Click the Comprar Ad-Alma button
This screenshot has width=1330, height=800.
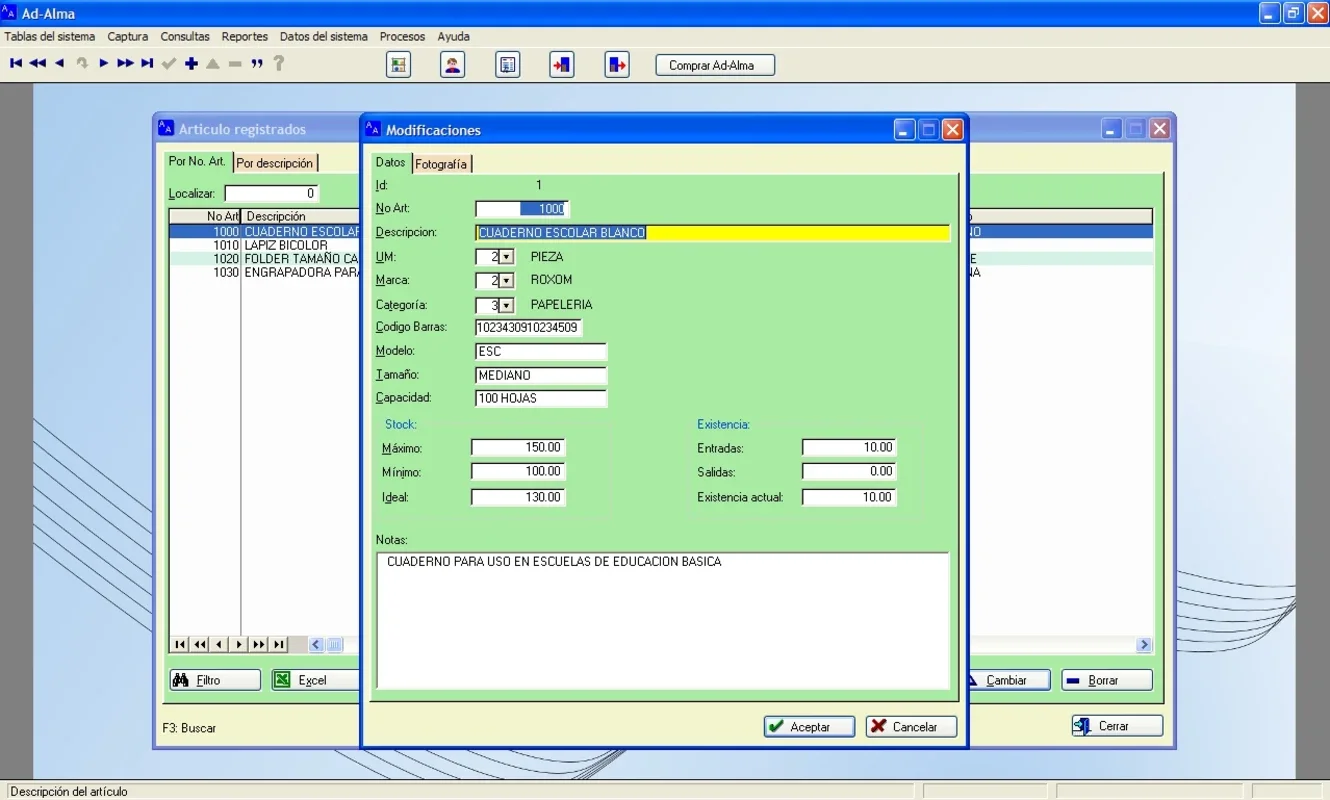tap(715, 65)
